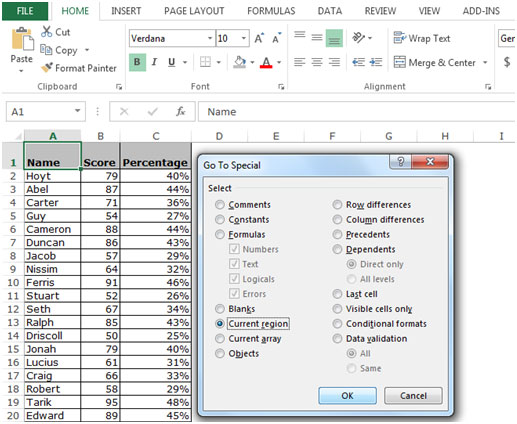Expand the Paste options arrow

point(21,71)
